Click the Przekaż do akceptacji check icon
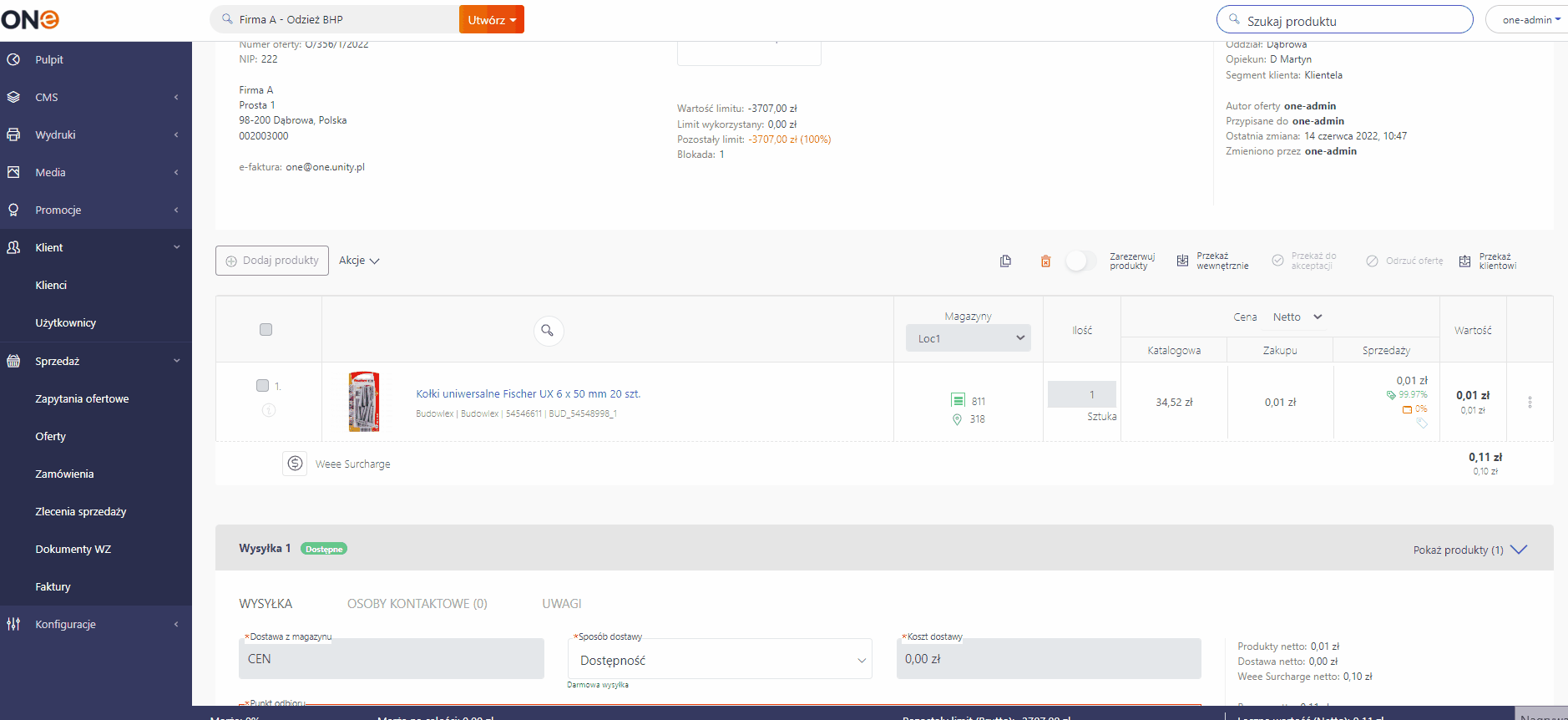The height and width of the screenshot is (720, 1568). point(1277,261)
